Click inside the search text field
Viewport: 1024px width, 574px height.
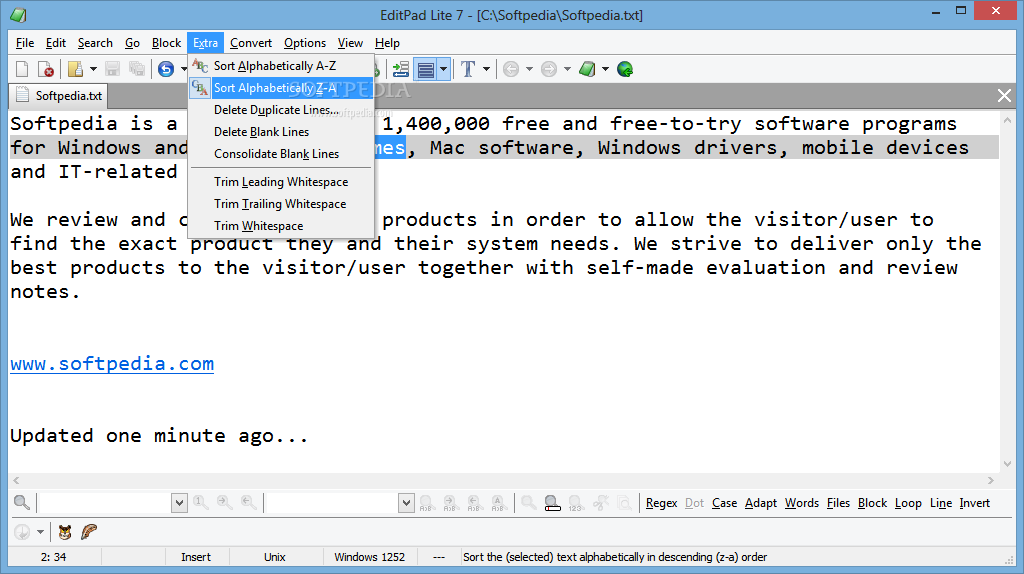click(104, 503)
